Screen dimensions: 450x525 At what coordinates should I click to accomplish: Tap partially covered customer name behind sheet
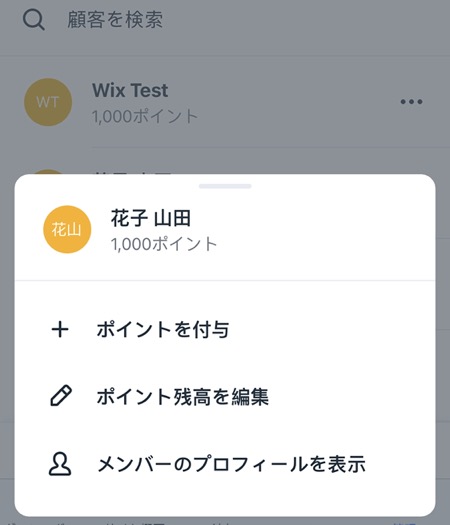[133, 173]
